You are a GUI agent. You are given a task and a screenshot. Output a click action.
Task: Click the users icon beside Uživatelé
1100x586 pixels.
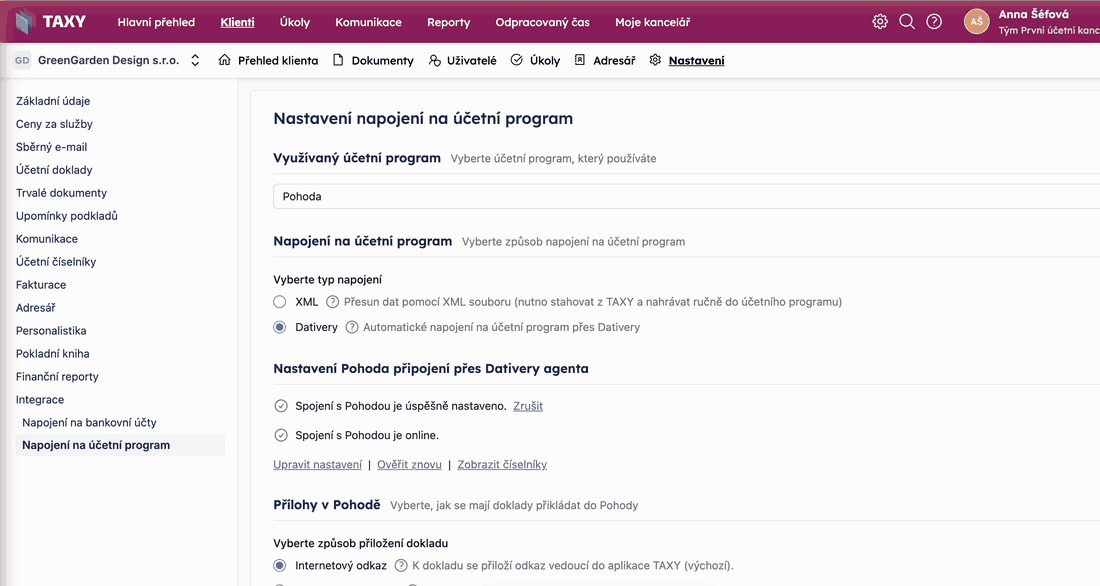tap(435, 60)
